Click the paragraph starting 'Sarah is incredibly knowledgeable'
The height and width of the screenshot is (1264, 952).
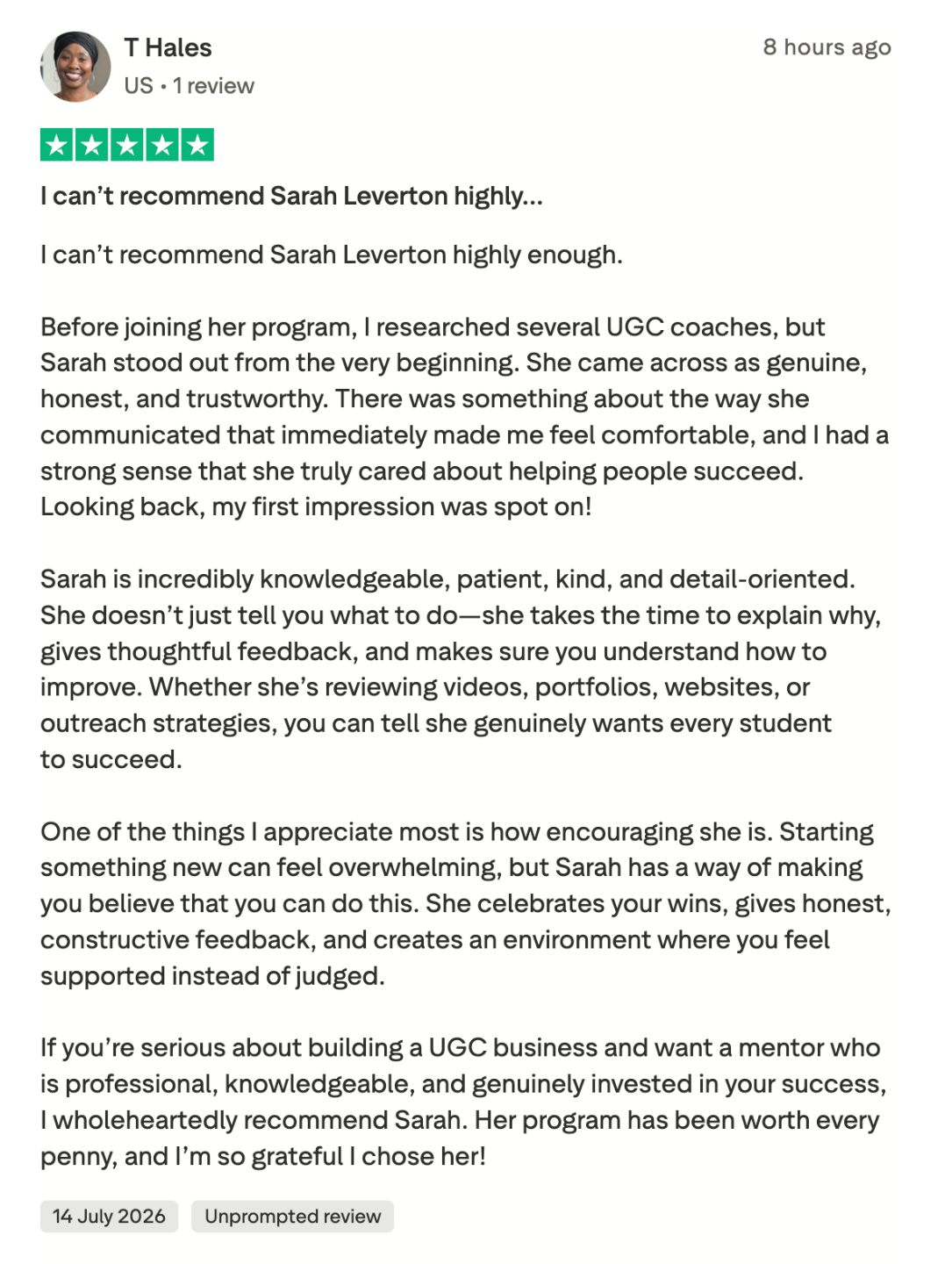point(461,669)
